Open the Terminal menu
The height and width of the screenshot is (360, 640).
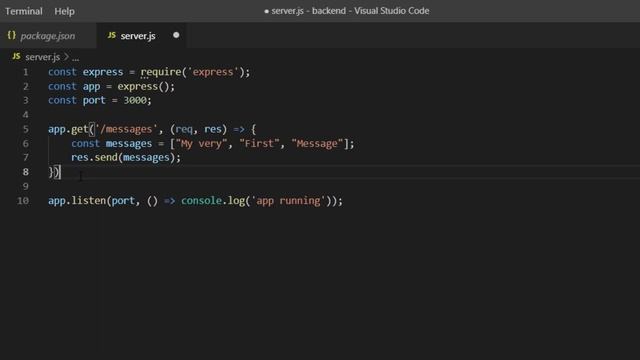tap(24, 11)
